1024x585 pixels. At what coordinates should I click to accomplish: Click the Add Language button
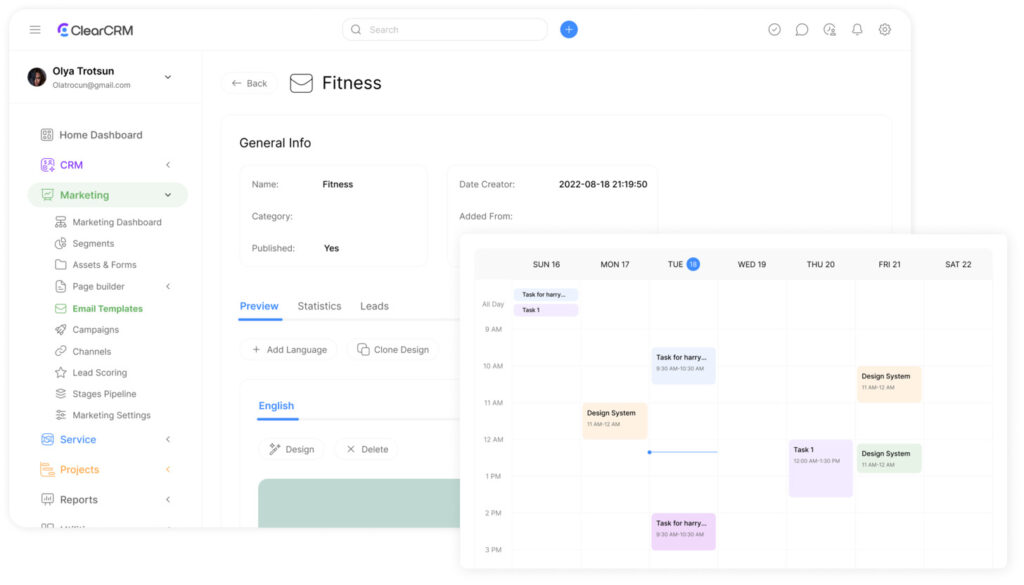tap(288, 350)
